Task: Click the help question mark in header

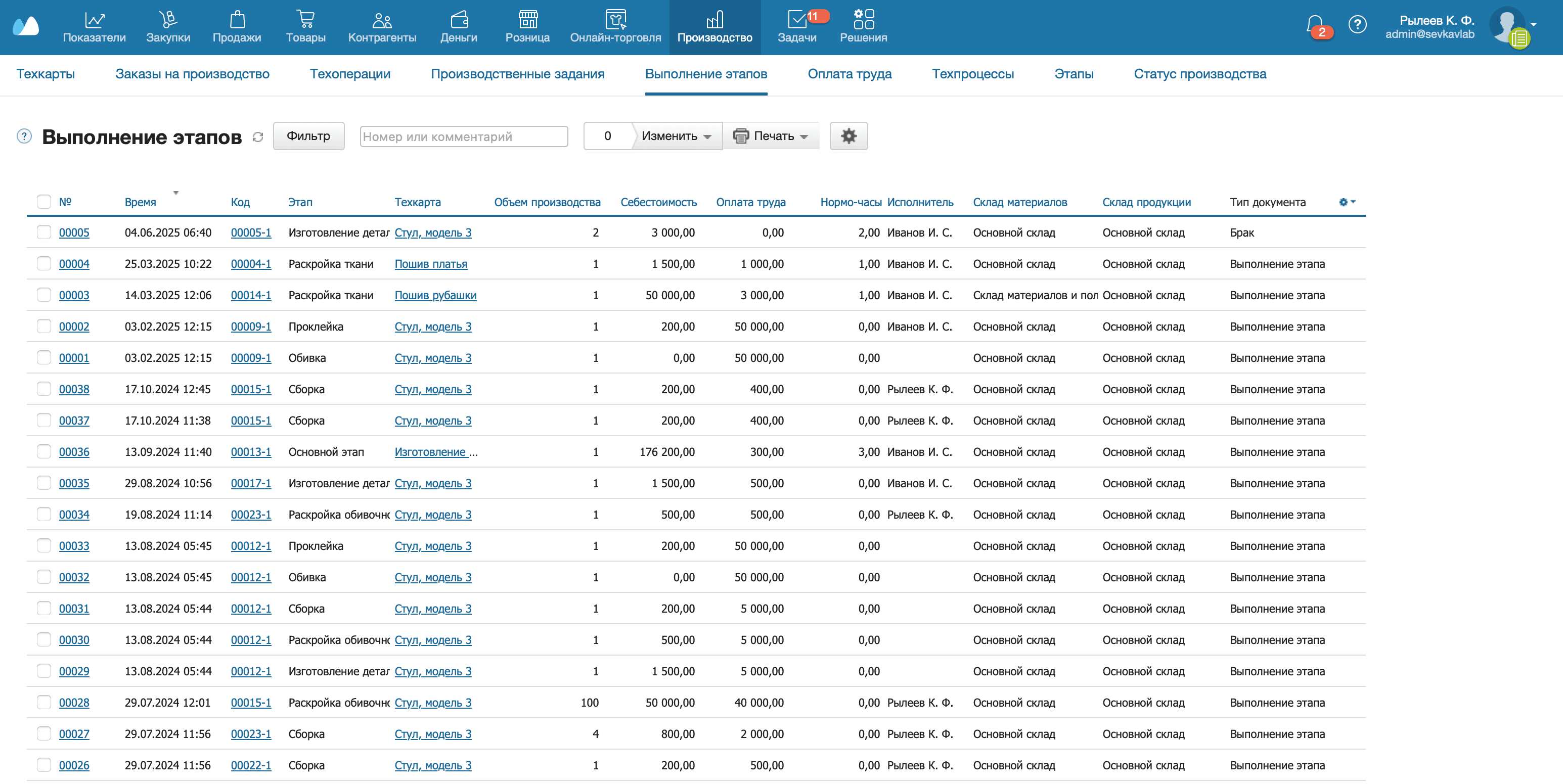Action: pos(1357,25)
